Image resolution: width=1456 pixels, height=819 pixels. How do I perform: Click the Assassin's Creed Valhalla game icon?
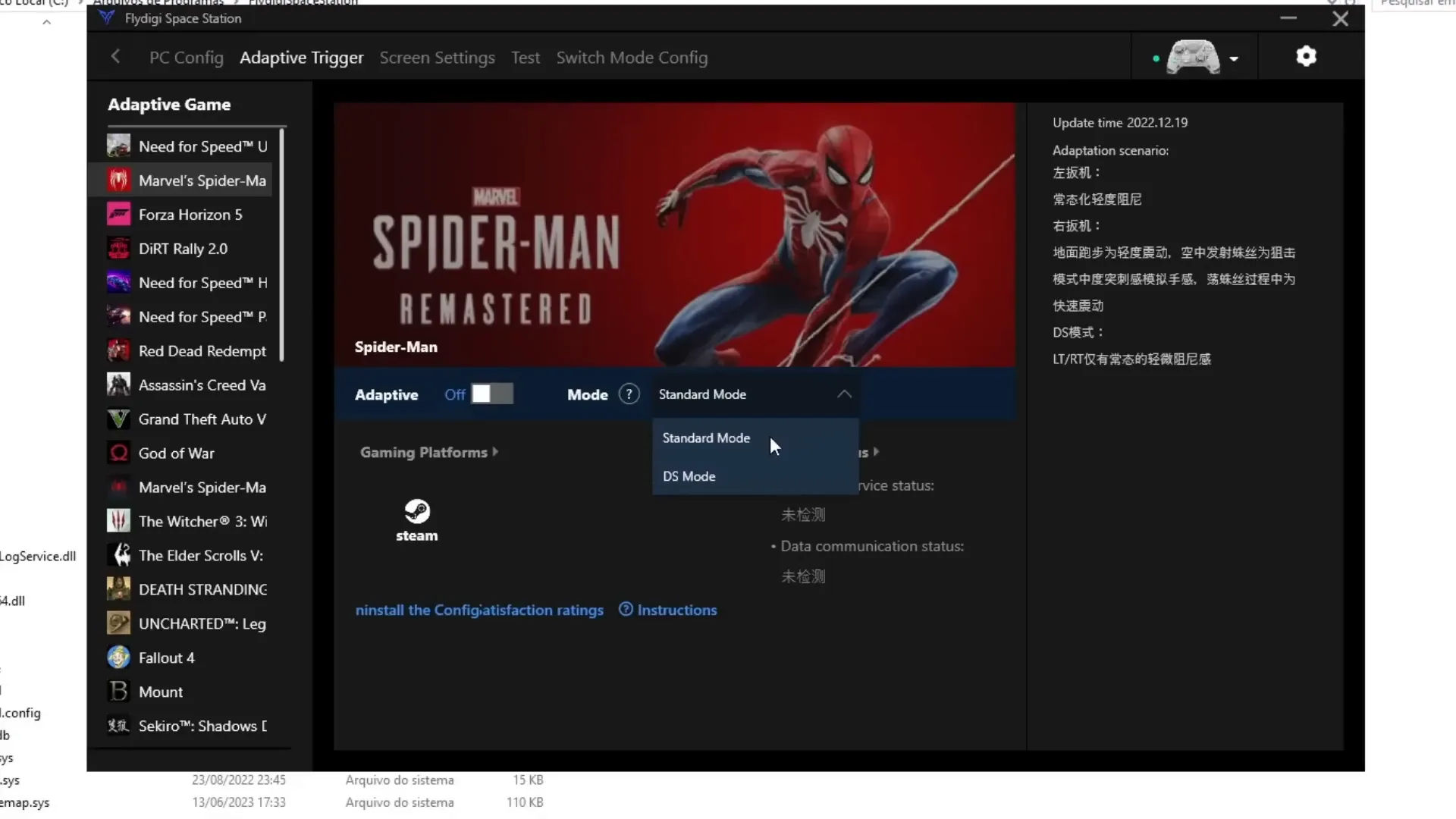(118, 384)
